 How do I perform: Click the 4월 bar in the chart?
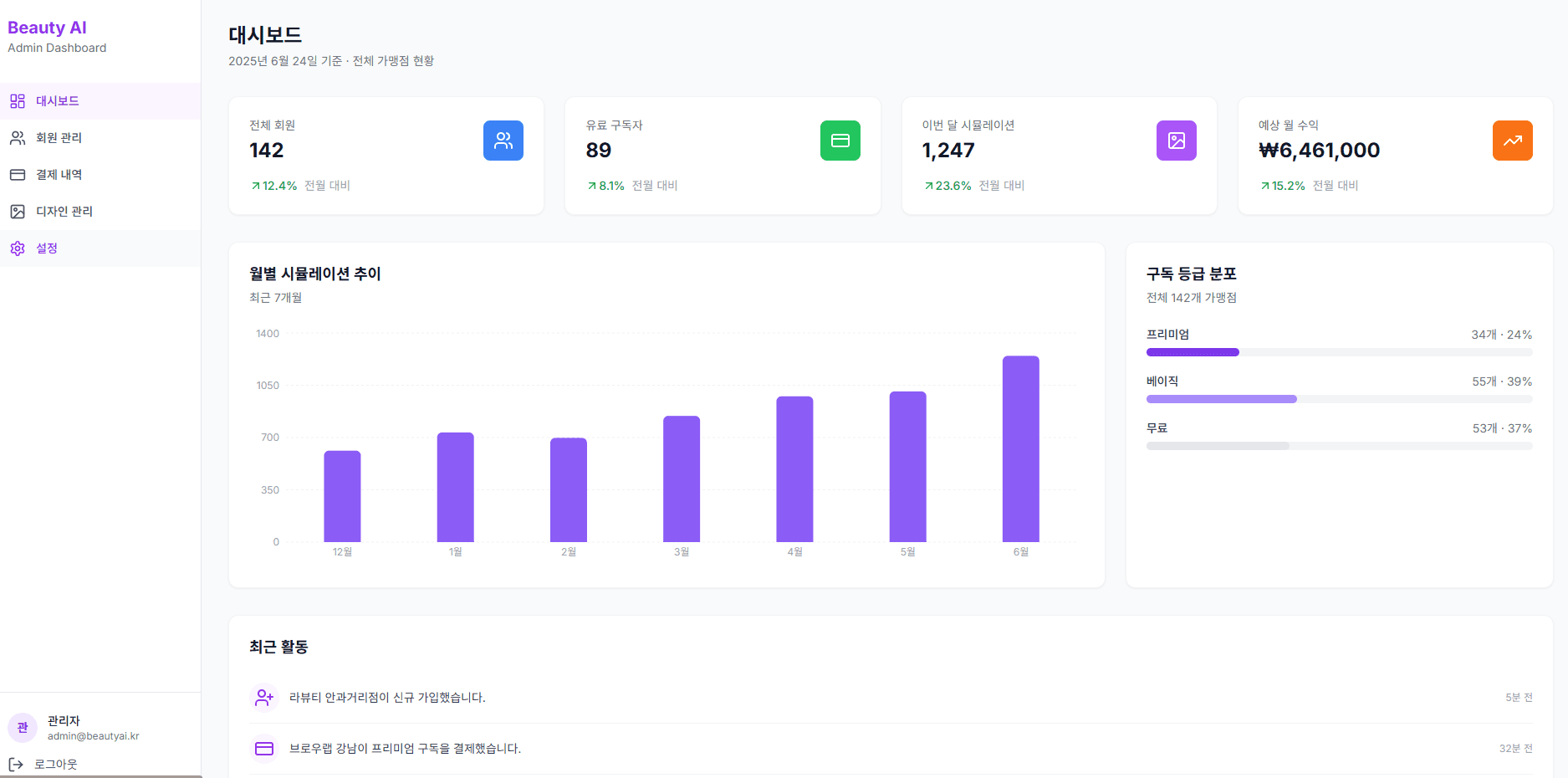pos(794,469)
